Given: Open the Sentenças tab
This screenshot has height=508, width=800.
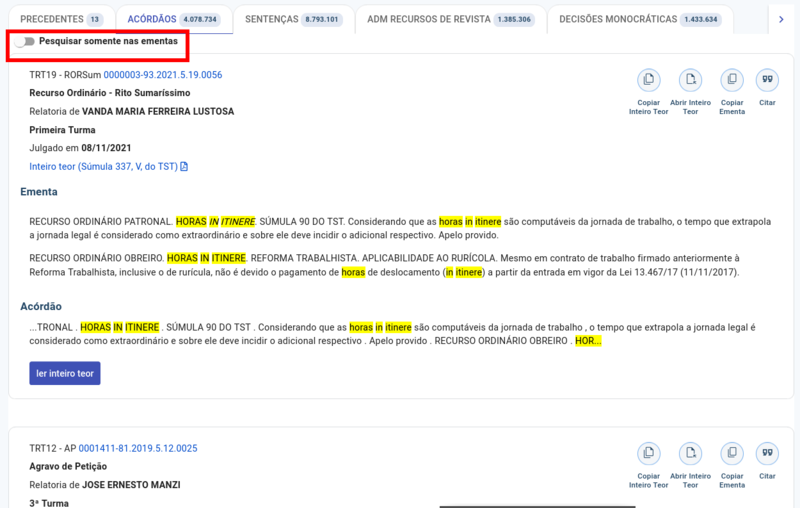Looking at the screenshot, I should (293, 19).
